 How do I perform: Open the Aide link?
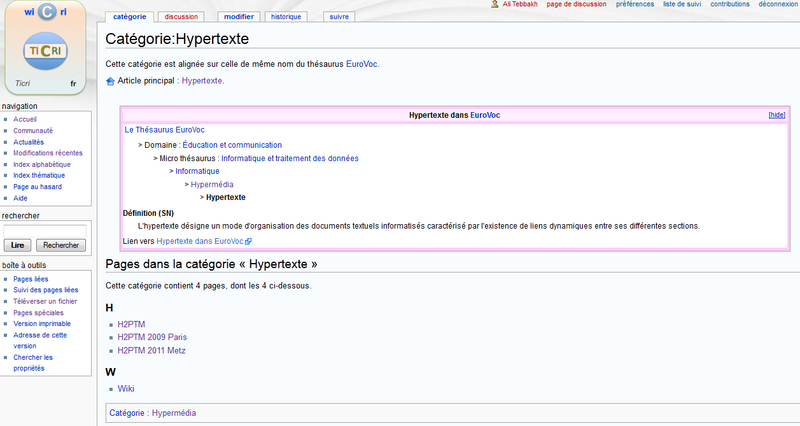click(x=20, y=198)
